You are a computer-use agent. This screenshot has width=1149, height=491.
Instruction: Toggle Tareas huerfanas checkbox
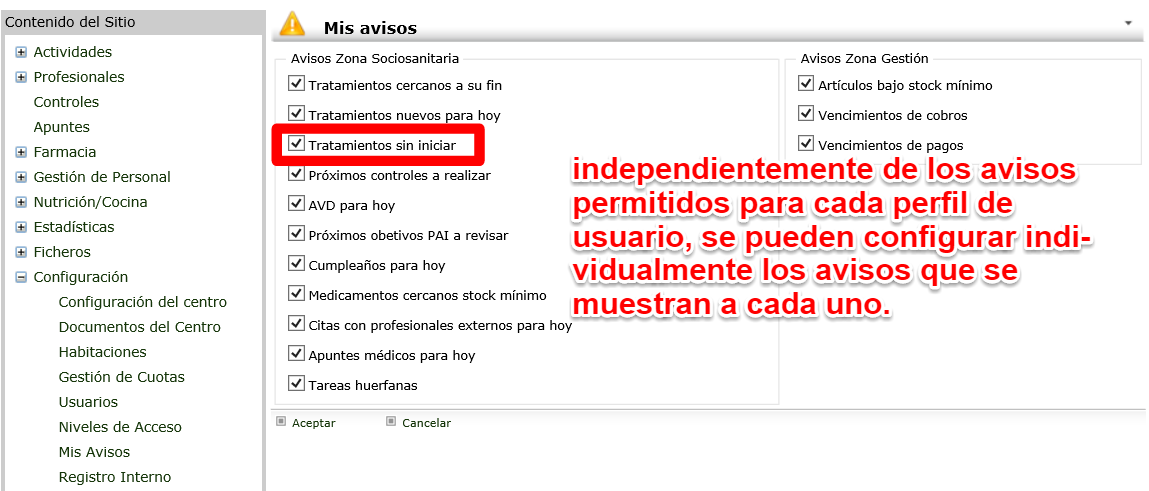tap(296, 383)
